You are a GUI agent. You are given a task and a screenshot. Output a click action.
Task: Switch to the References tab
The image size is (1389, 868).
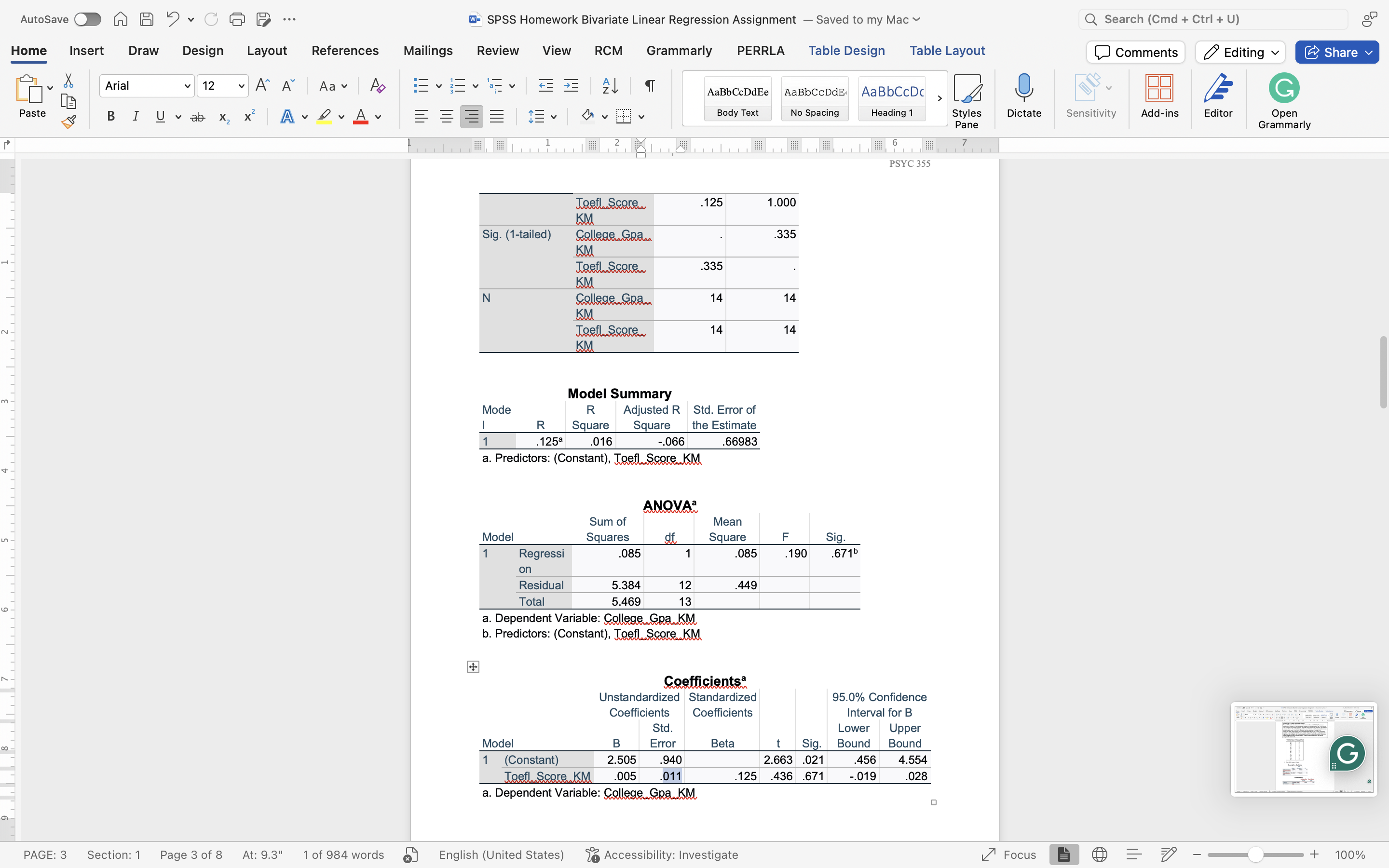click(x=344, y=51)
